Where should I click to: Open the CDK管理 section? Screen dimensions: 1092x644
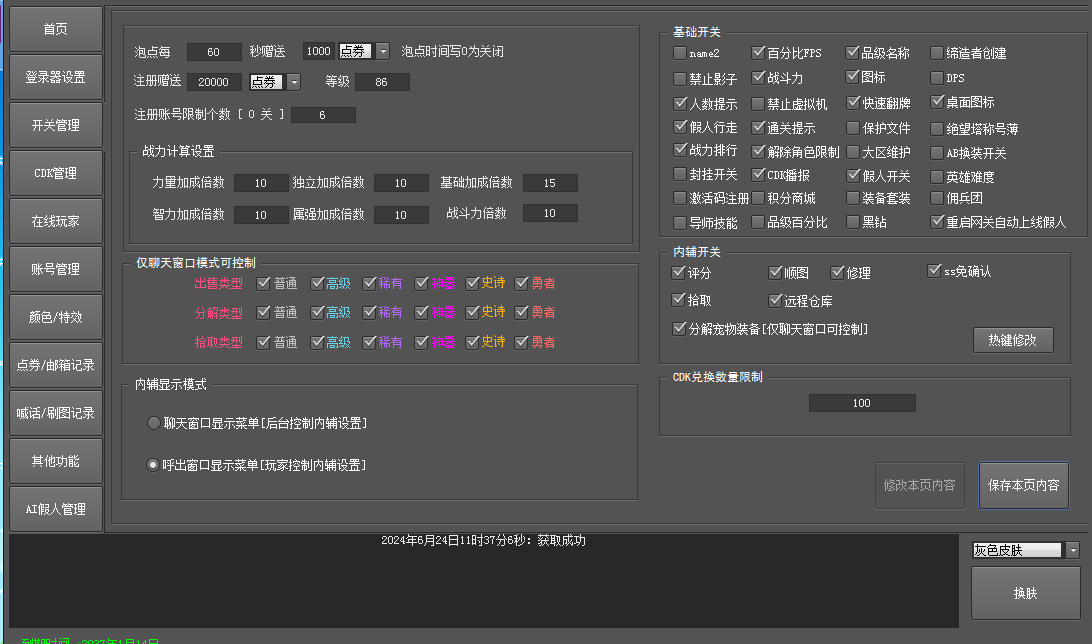pyautogui.click(x=56, y=173)
